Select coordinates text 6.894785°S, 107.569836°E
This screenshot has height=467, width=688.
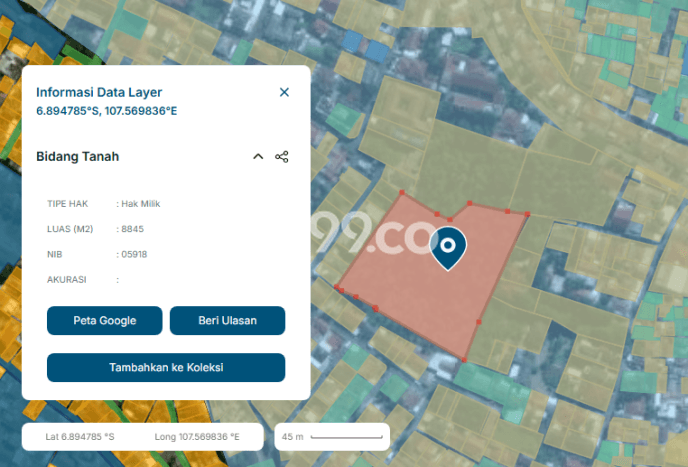[x=107, y=111]
